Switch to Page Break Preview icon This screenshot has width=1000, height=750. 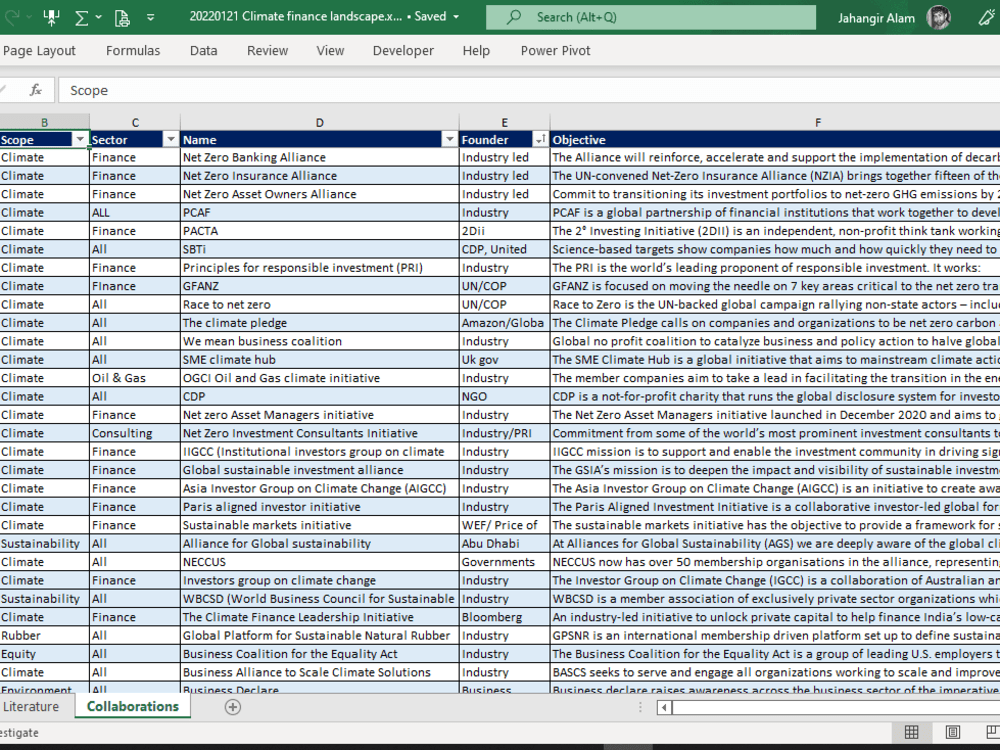[x=992, y=732]
